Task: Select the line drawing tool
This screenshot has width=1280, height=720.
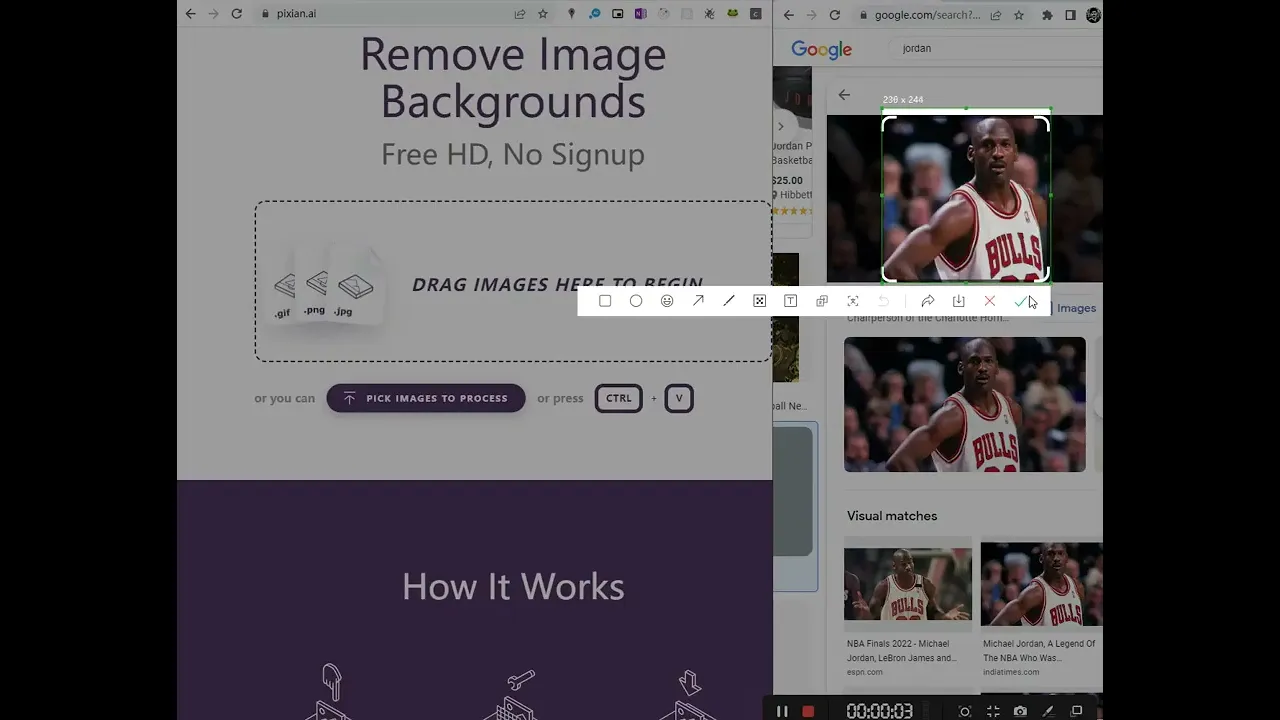Action: point(729,301)
